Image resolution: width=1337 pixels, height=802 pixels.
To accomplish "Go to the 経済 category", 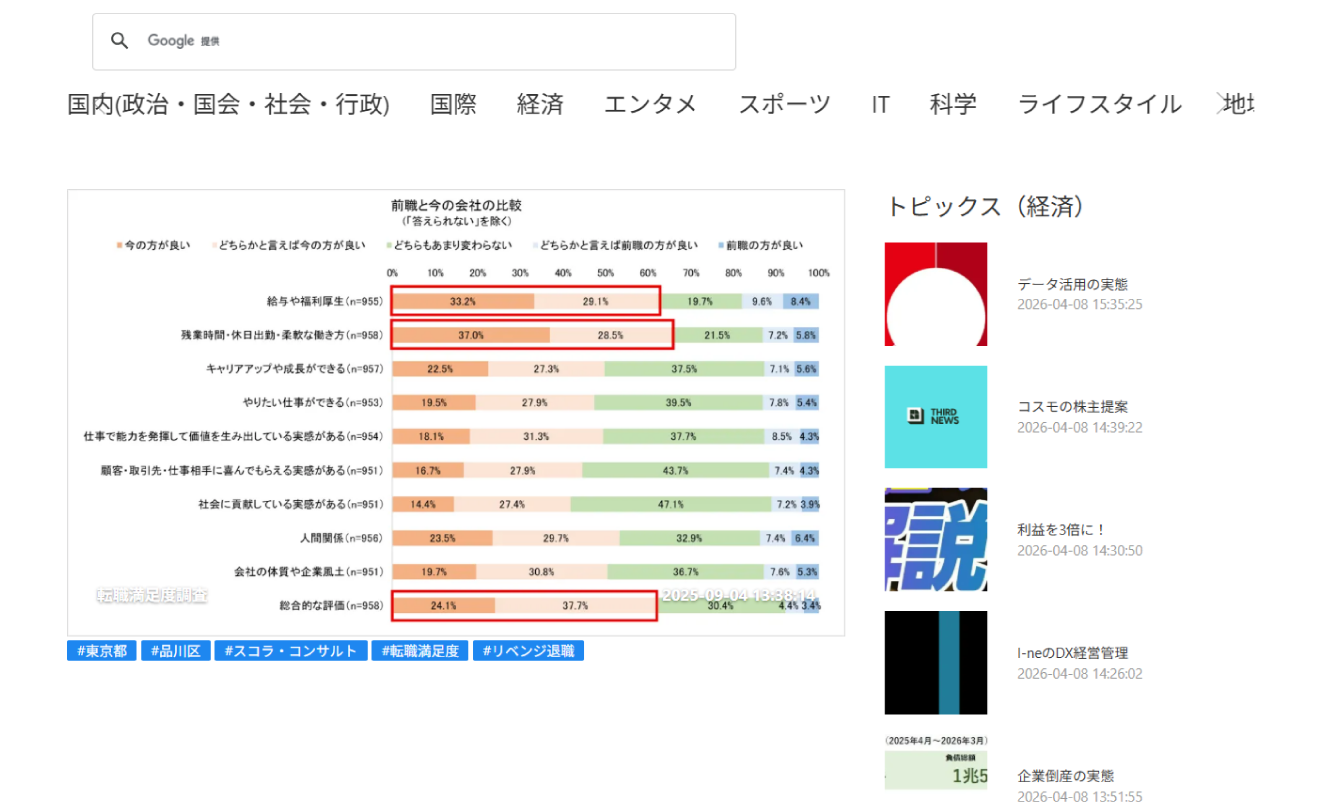I will [540, 104].
